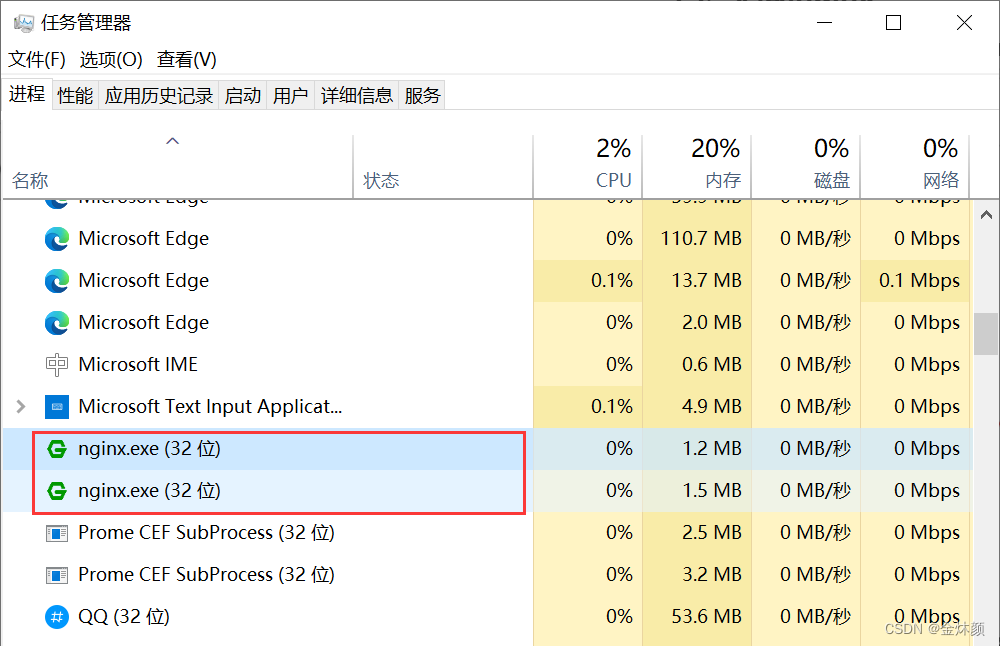Image resolution: width=1000 pixels, height=646 pixels.
Task: Click the 53.6 MB memory value
Action: 707,617
